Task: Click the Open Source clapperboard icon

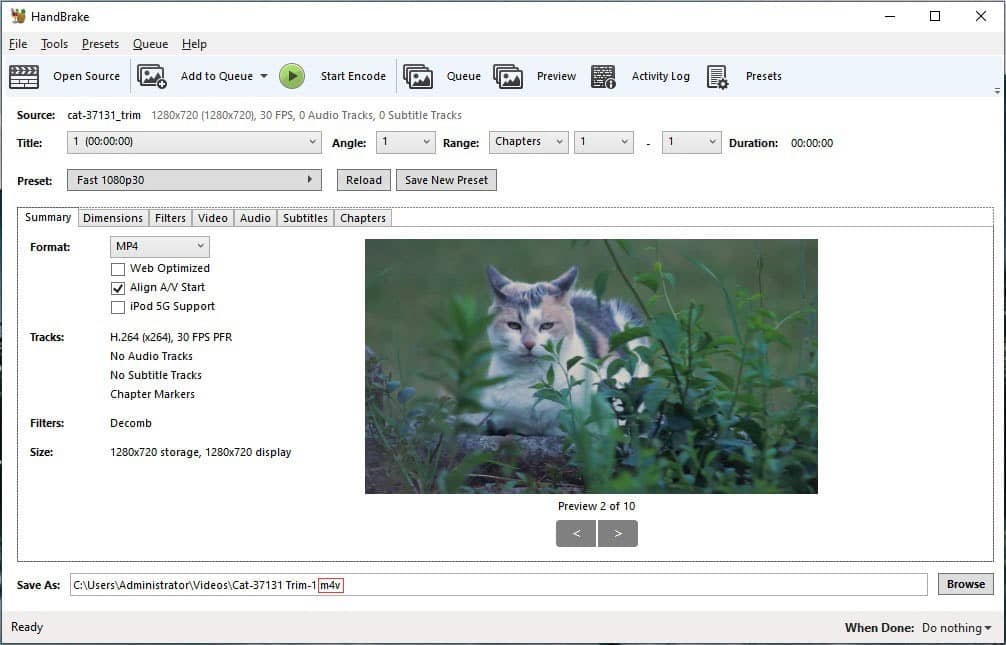Action: point(24,76)
